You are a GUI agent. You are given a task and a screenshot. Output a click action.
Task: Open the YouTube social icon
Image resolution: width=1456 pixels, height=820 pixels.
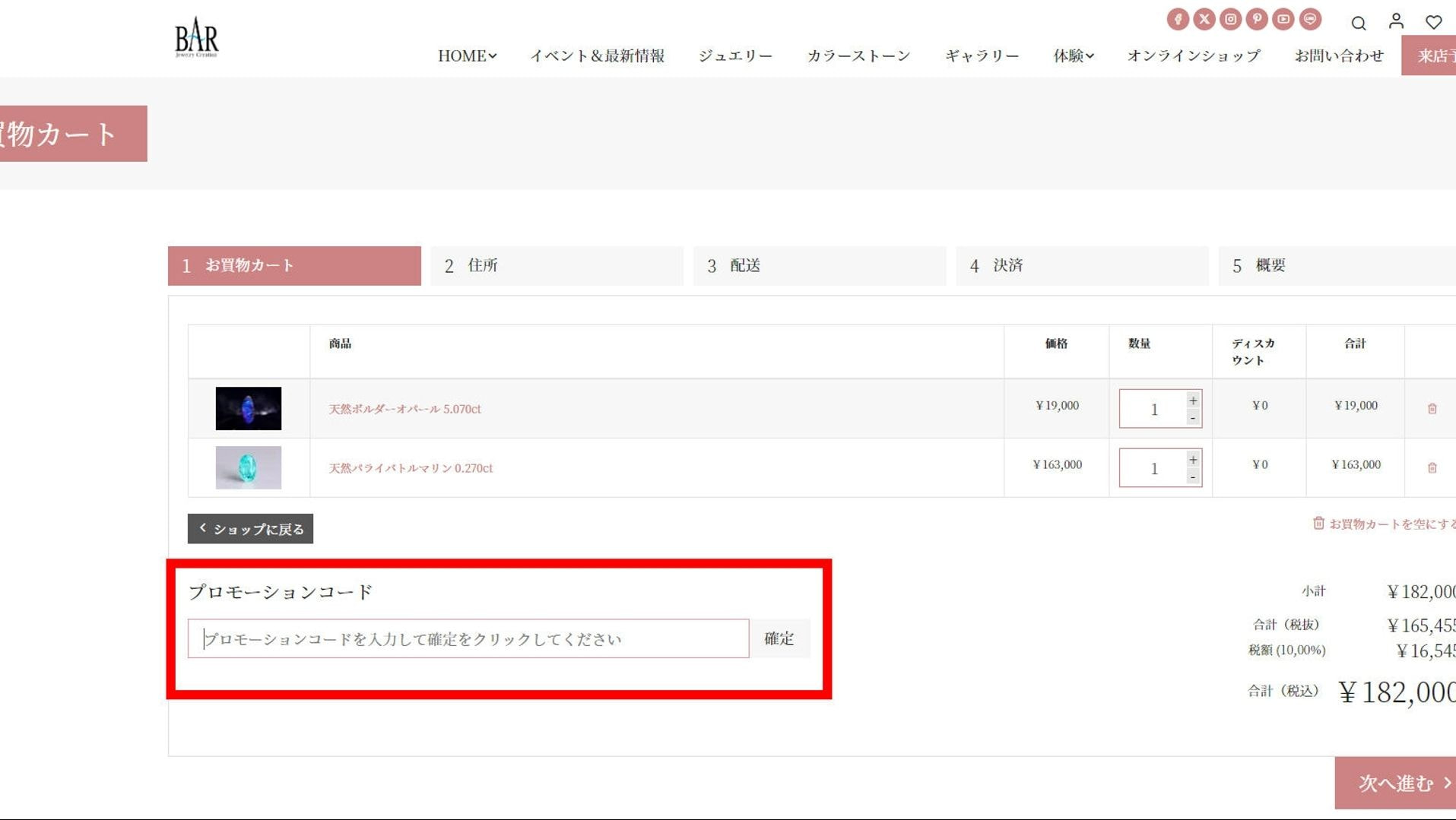click(x=1283, y=19)
